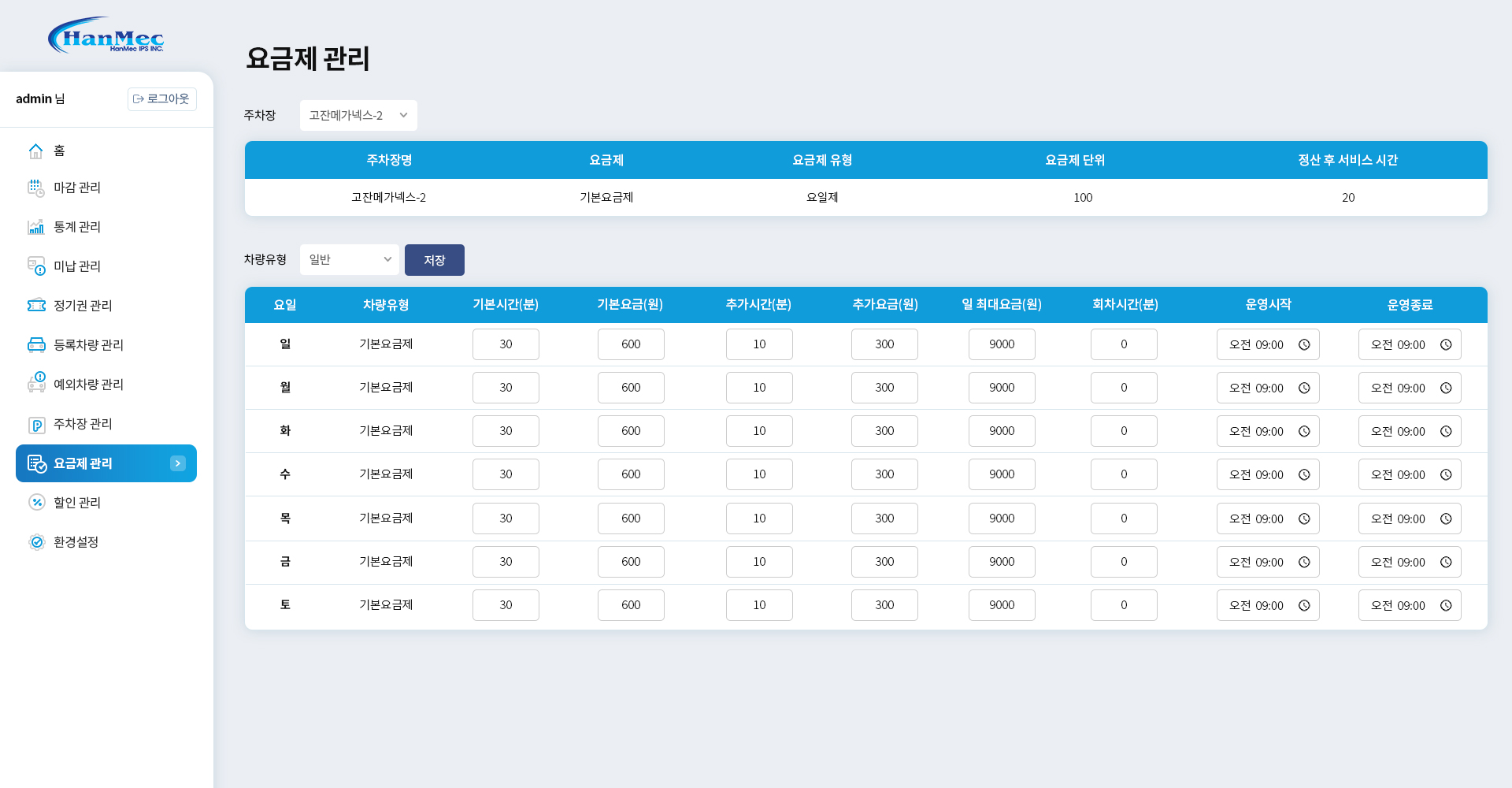This screenshot has width=1512, height=788.
Task: Open clock picker for 화 운영종료
Action: click(x=1446, y=431)
